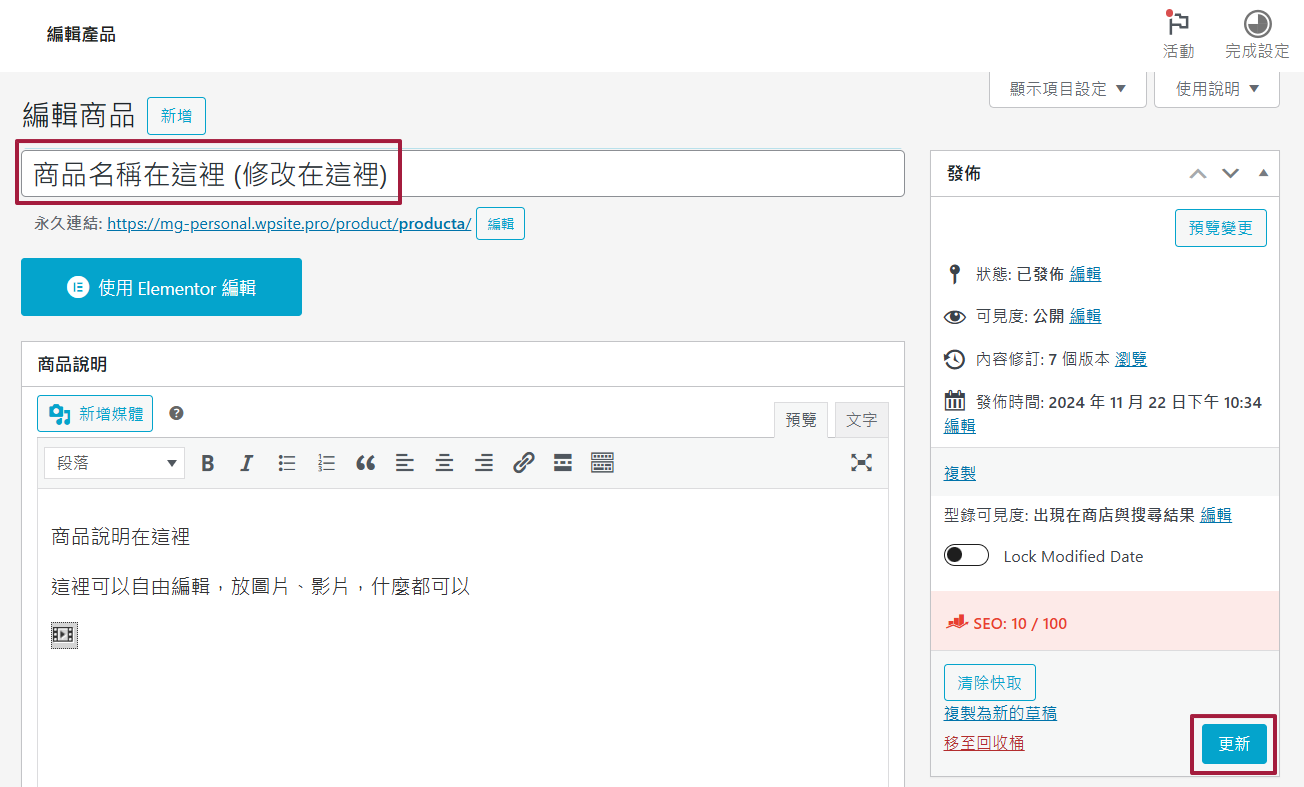
Task: Open the 活動 activity panel
Action: pos(1177,30)
